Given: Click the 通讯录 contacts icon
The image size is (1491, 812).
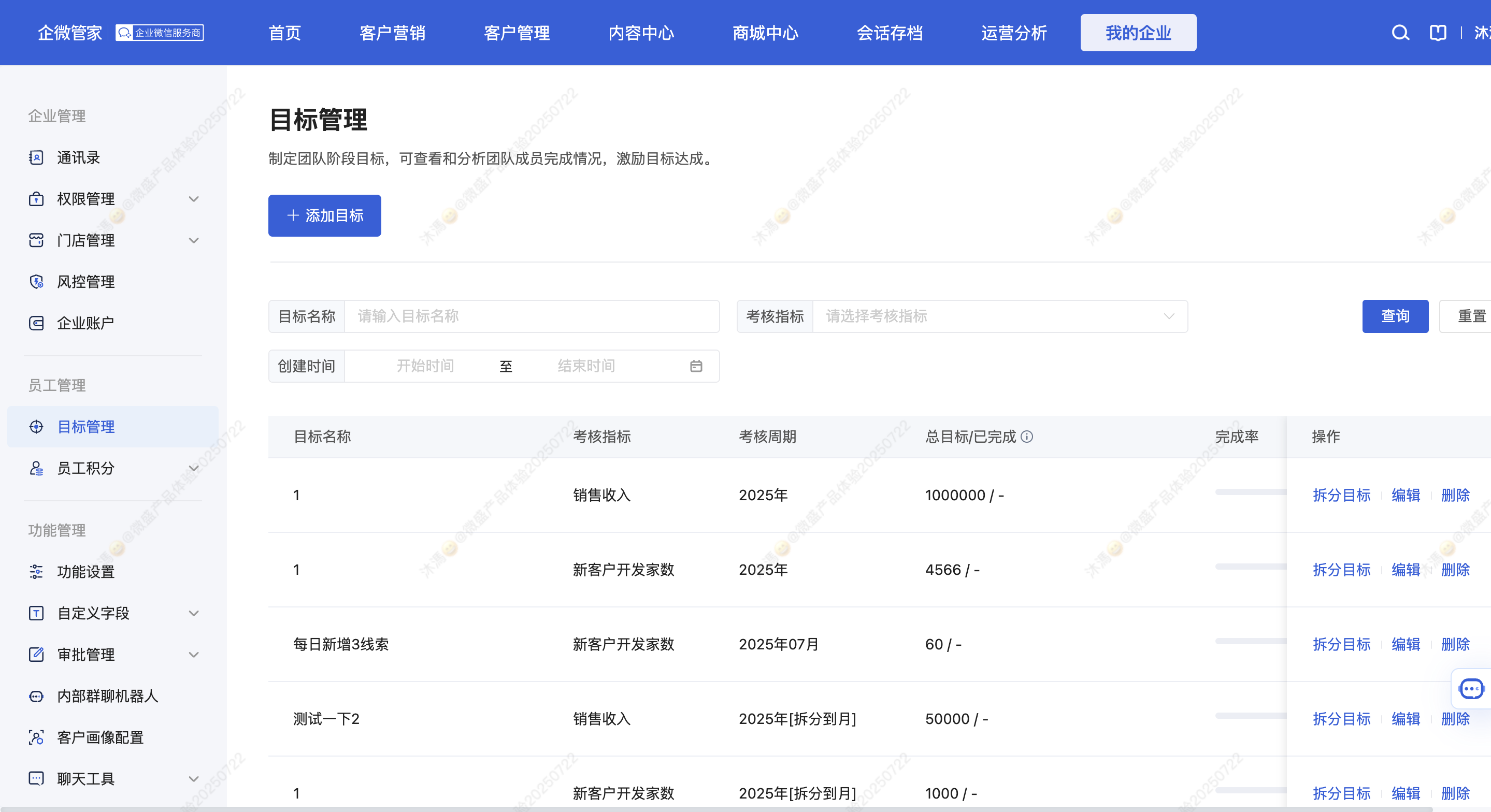Looking at the screenshot, I should point(36,157).
